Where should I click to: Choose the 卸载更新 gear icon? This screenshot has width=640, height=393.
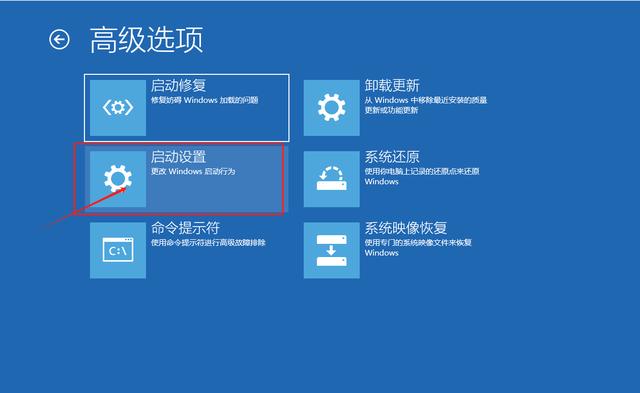tap(331, 108)
